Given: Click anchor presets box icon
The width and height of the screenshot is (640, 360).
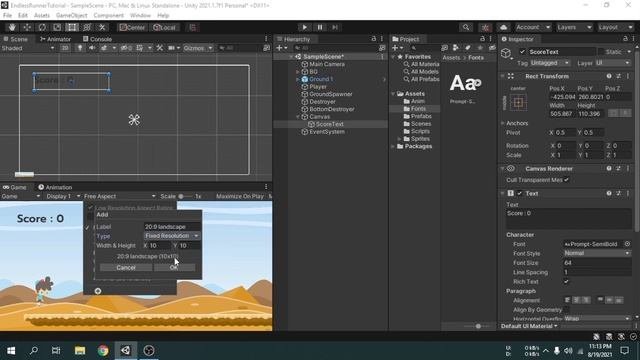Looking at the screenshot, I should click(518, 102).
